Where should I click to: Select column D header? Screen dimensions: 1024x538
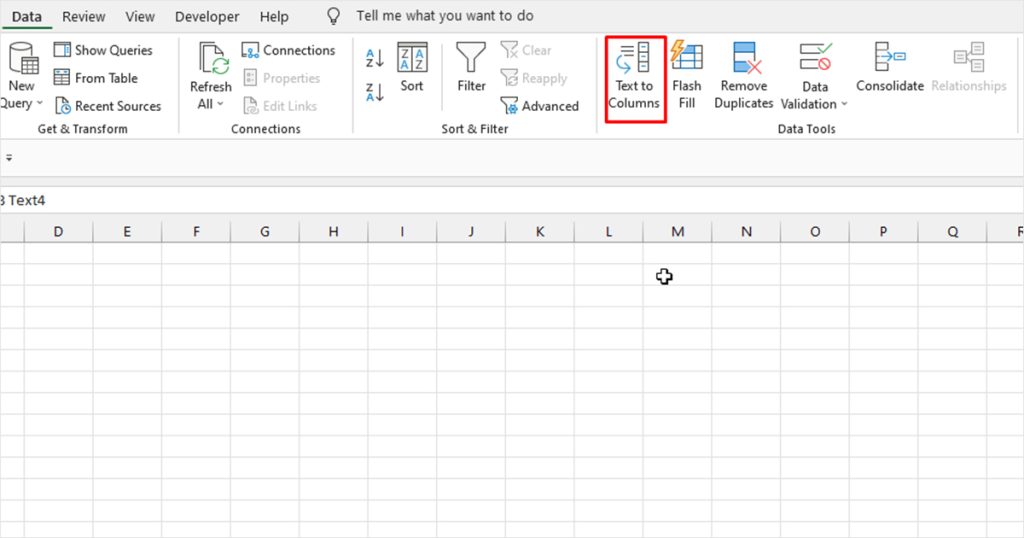pyautogui.click(x=58, y=231)
